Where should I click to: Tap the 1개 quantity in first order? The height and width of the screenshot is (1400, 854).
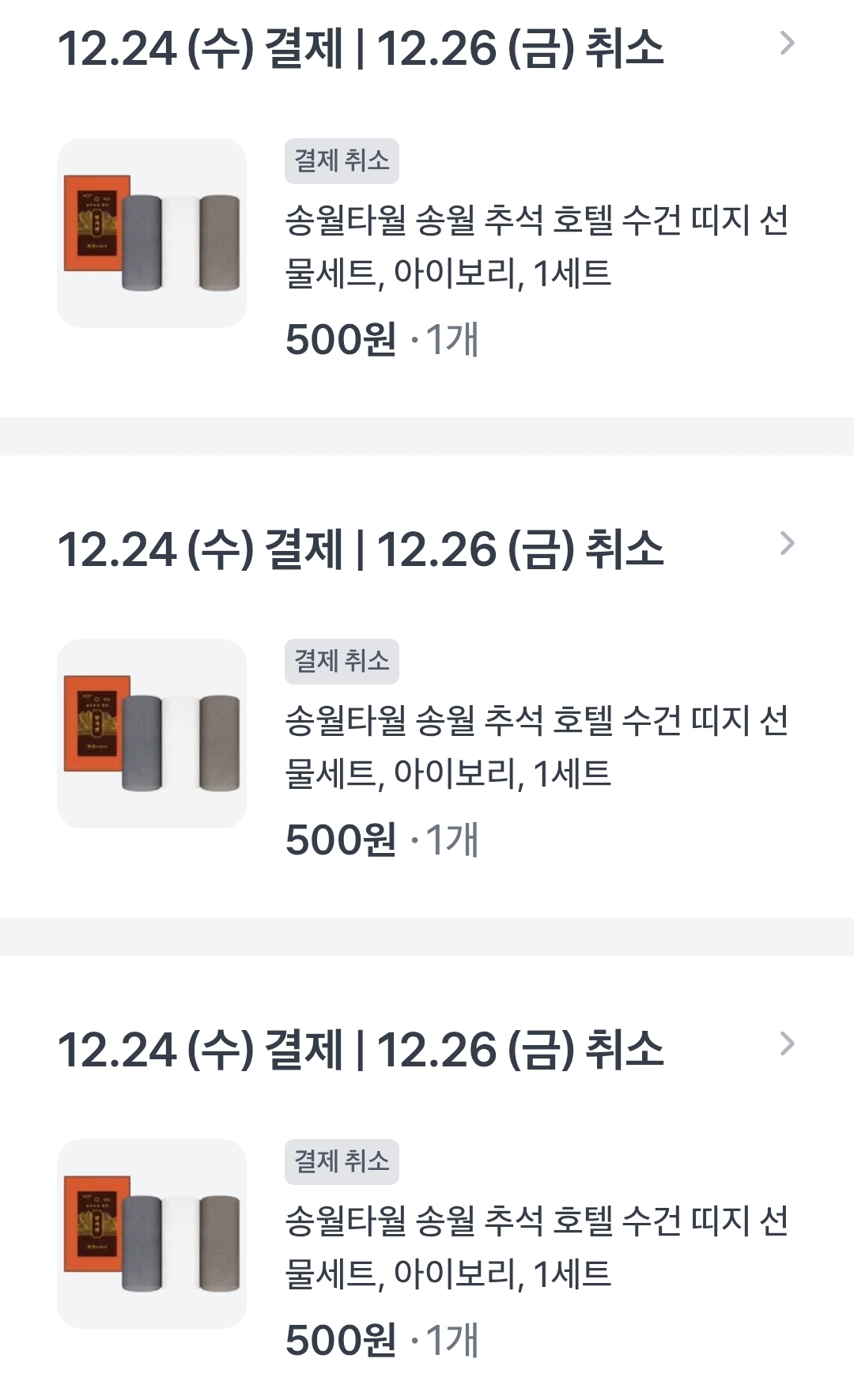452,340
